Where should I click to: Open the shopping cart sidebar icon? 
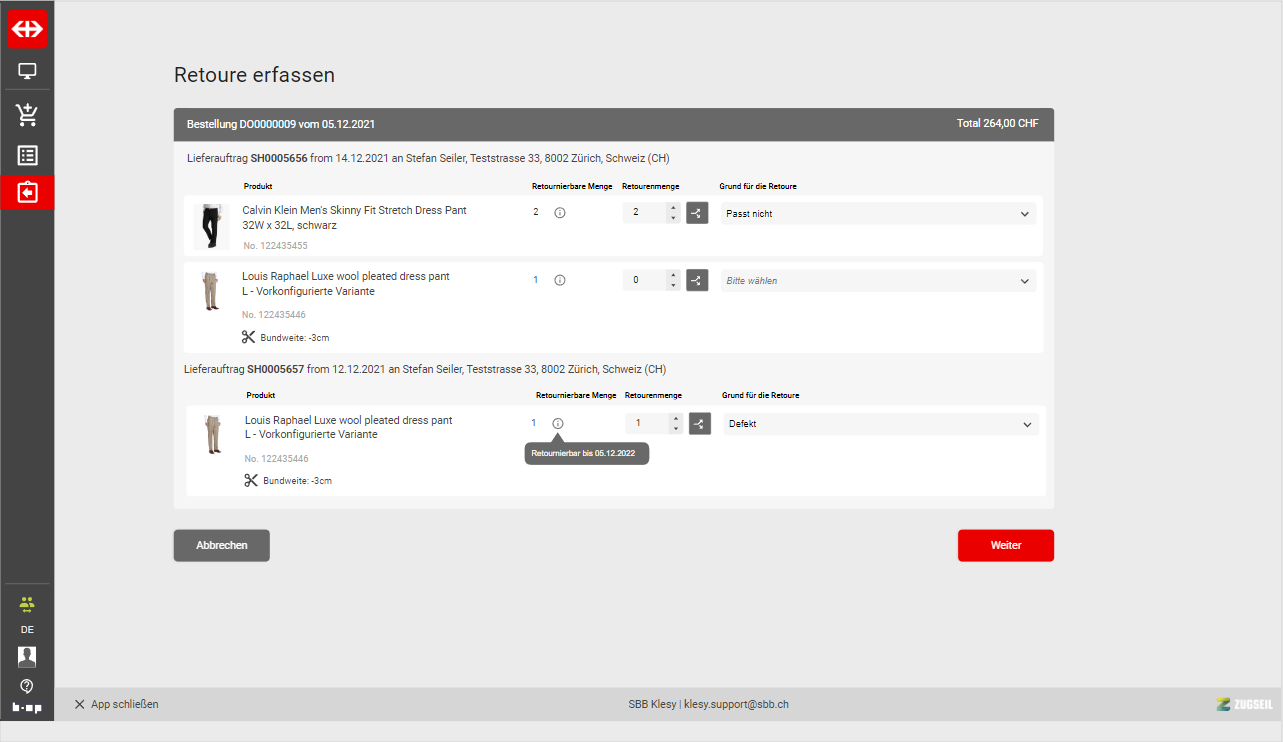27,114
